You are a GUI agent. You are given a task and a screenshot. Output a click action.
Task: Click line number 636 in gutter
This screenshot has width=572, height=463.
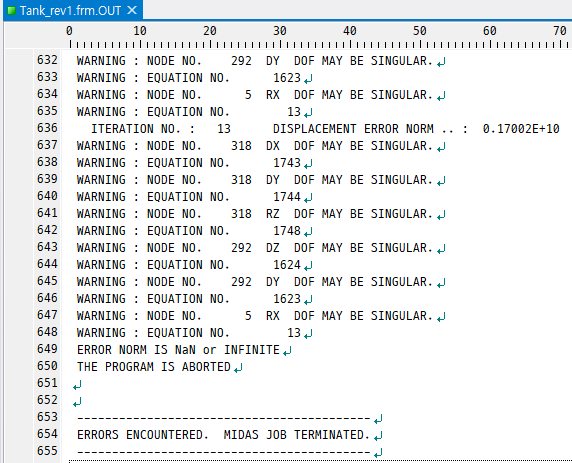[x=47, y=128]
